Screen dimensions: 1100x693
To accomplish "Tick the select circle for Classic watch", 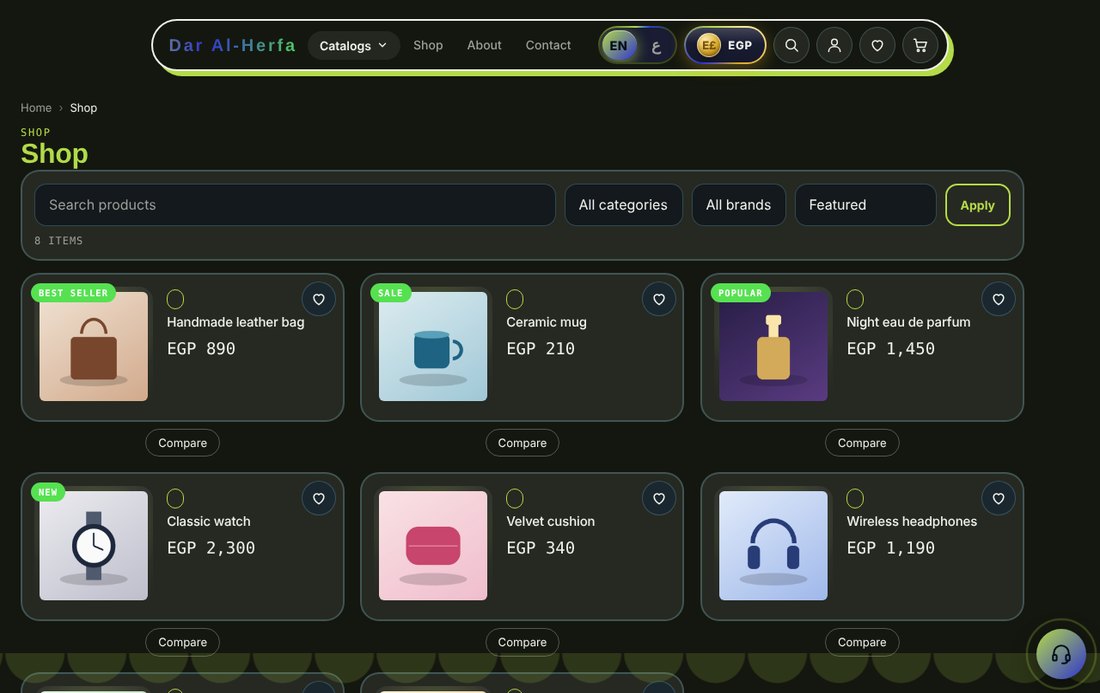I will click(175, 499).
